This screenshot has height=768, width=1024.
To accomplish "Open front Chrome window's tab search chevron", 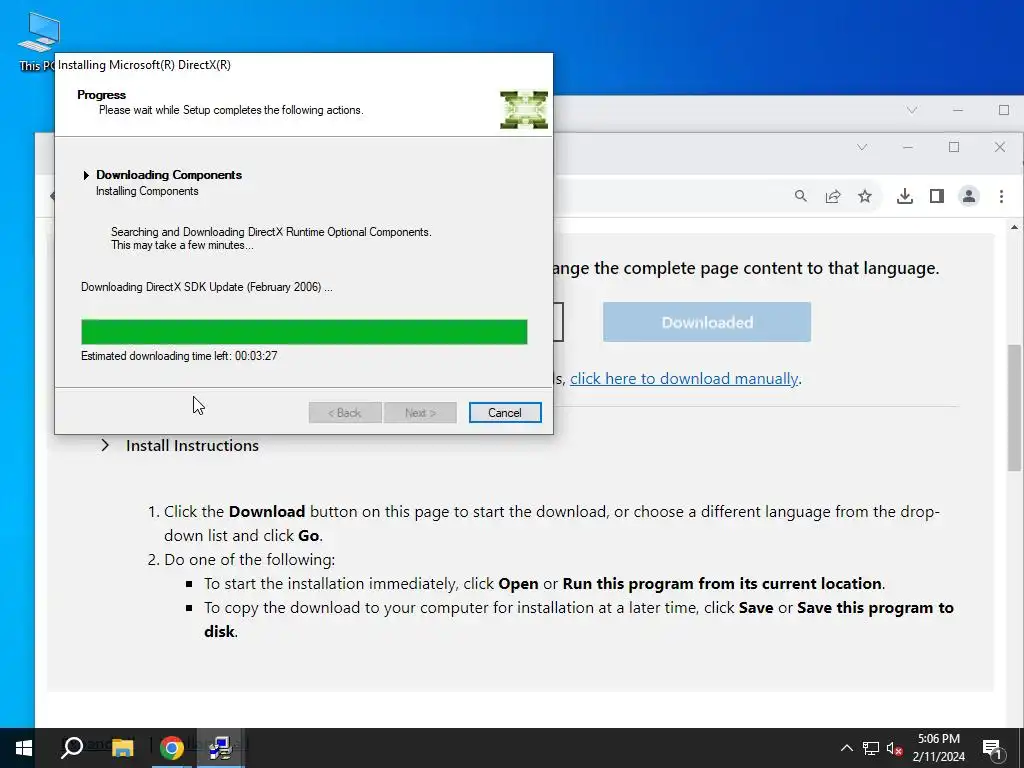I will (862, 148).
